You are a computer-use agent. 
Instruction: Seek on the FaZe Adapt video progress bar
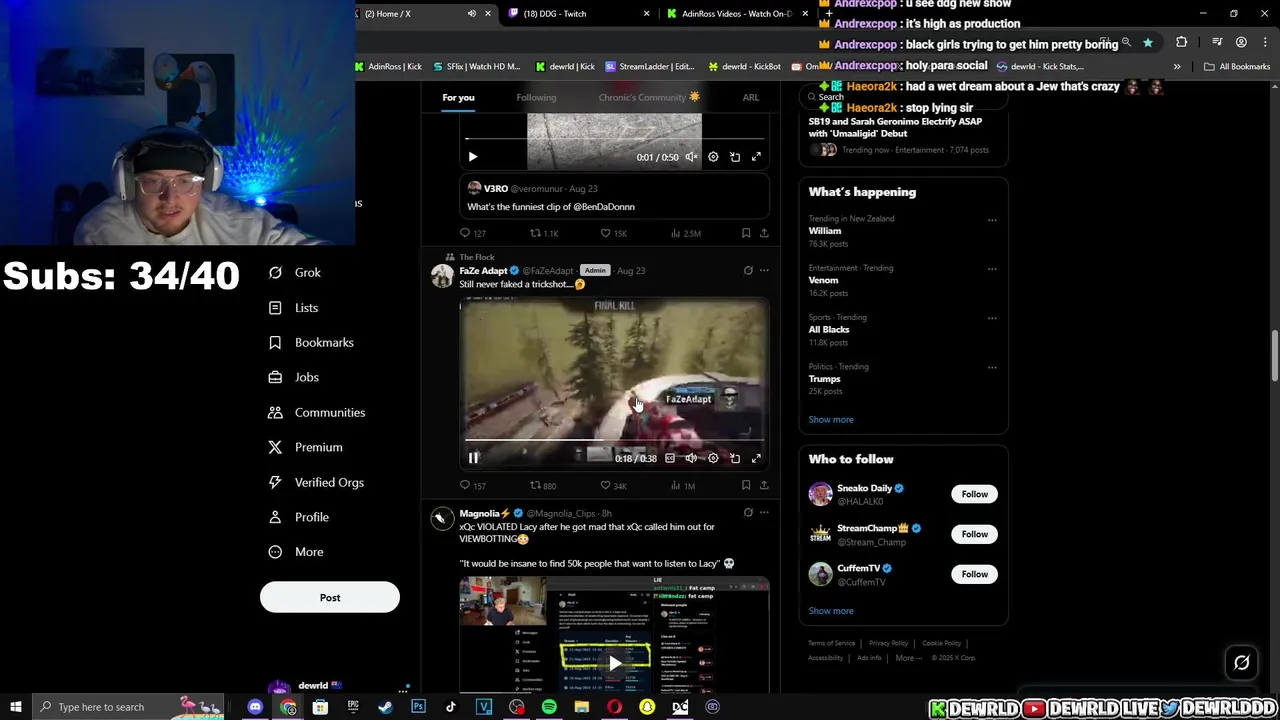pos(614,439)
